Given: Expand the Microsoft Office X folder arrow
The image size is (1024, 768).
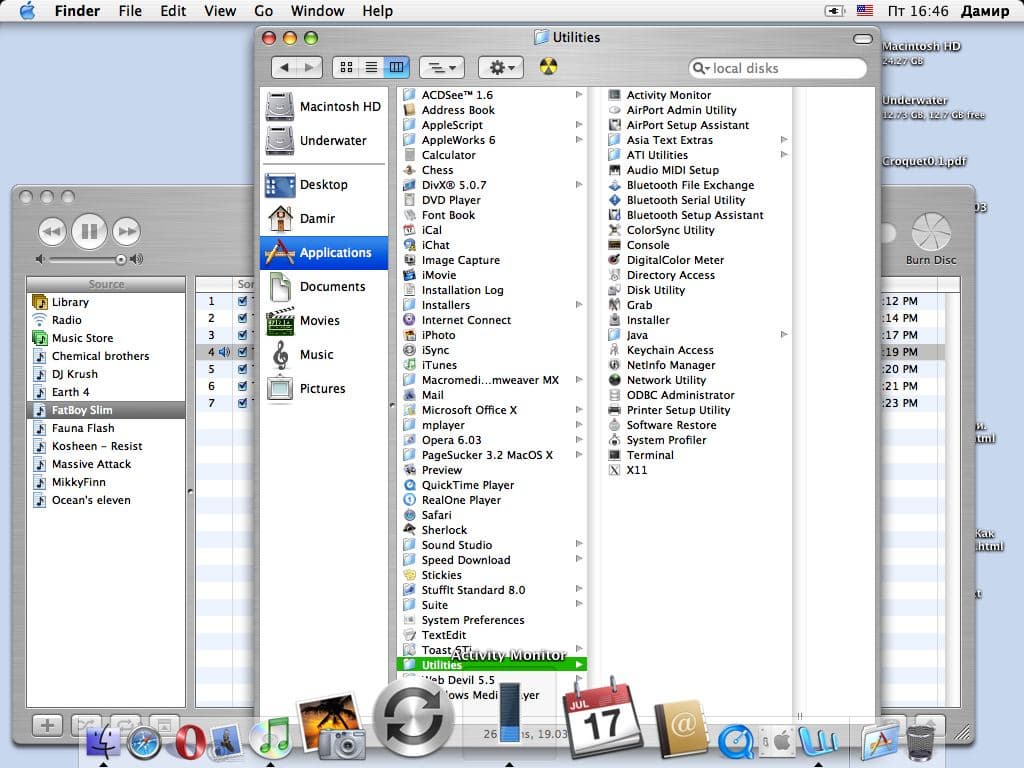Looking at the screenshot, I should pos(579,410).
